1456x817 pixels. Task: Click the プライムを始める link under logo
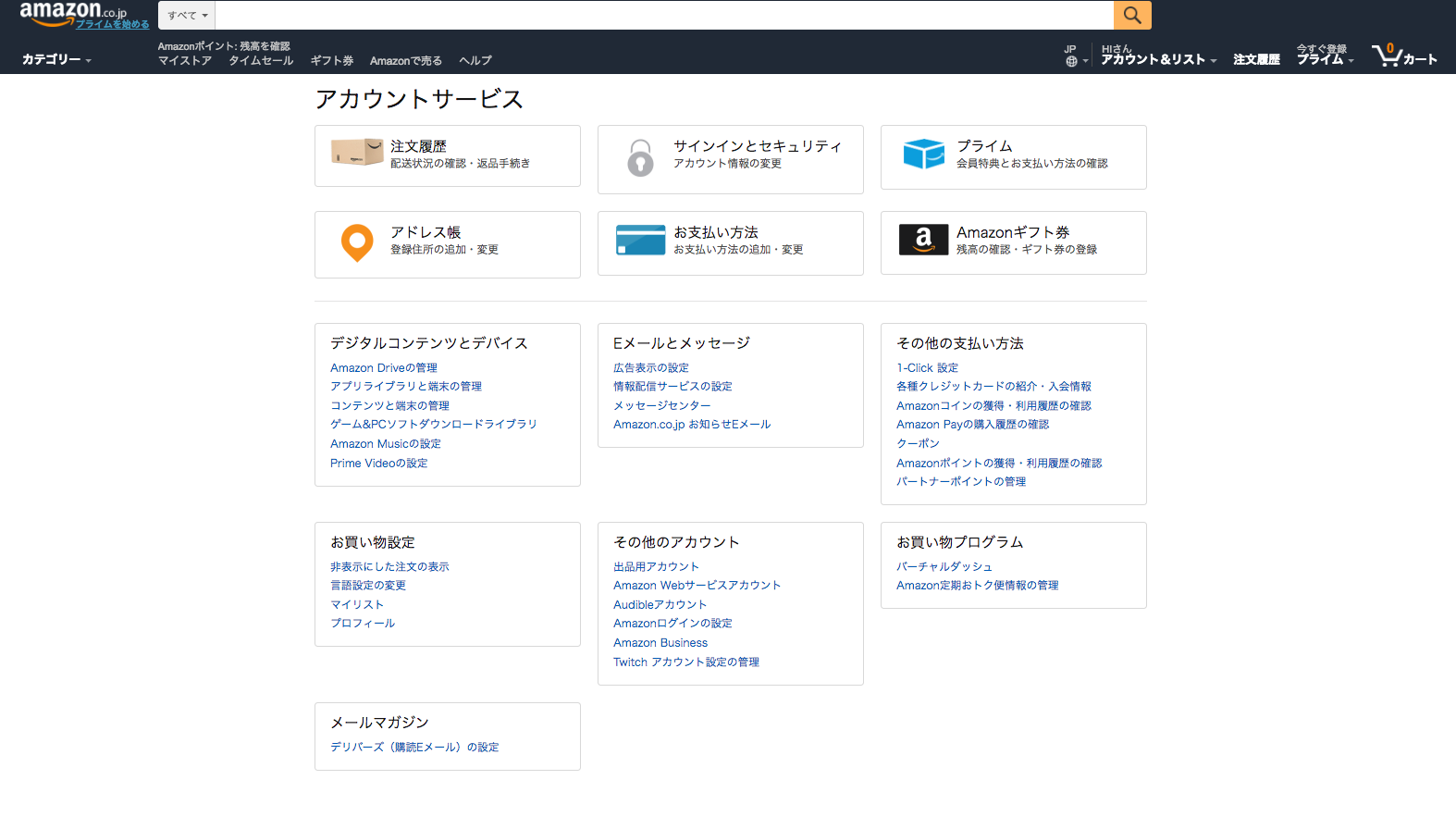click(x=112, y=25)
